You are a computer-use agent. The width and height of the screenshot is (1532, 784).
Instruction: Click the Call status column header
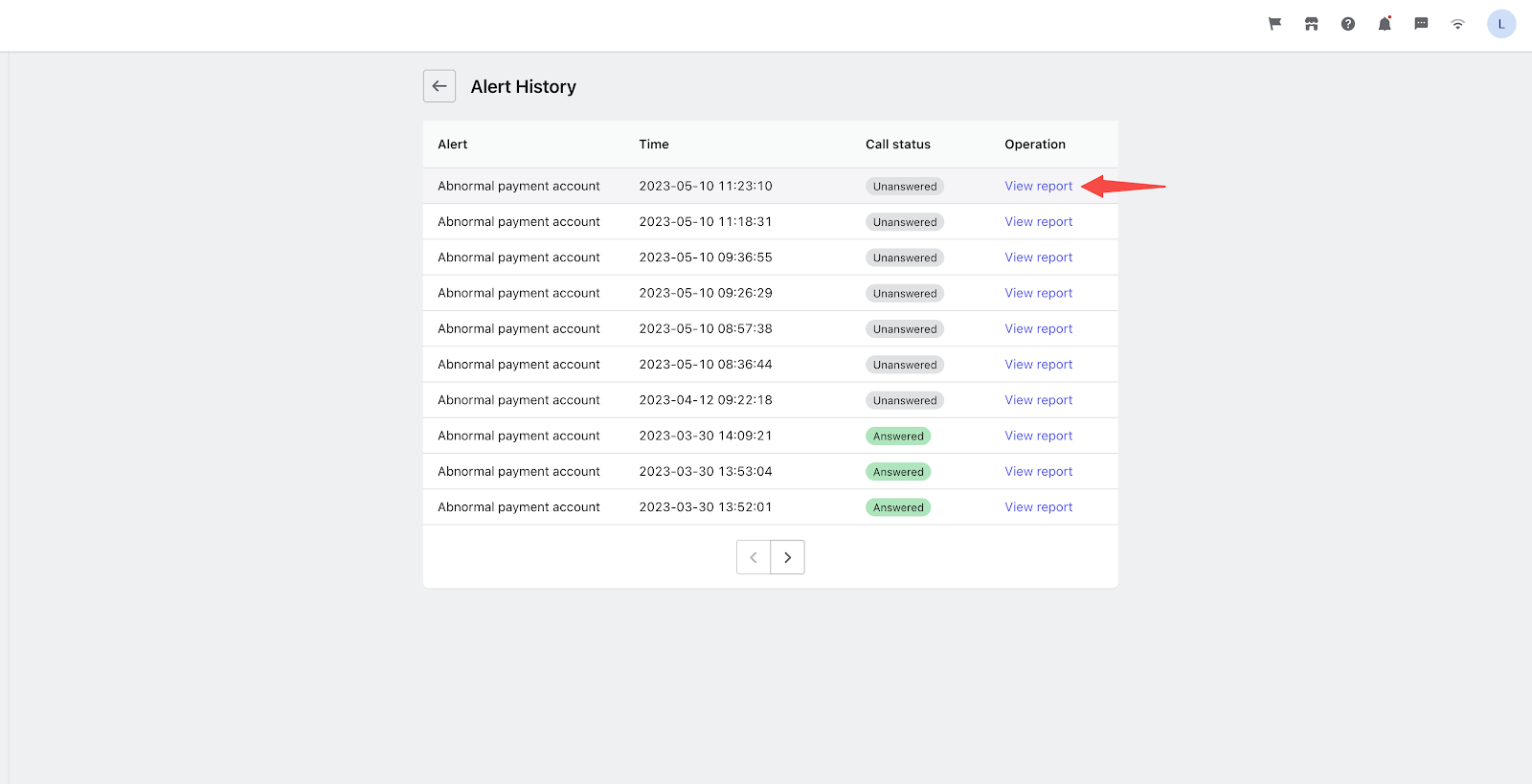point(898,145)
